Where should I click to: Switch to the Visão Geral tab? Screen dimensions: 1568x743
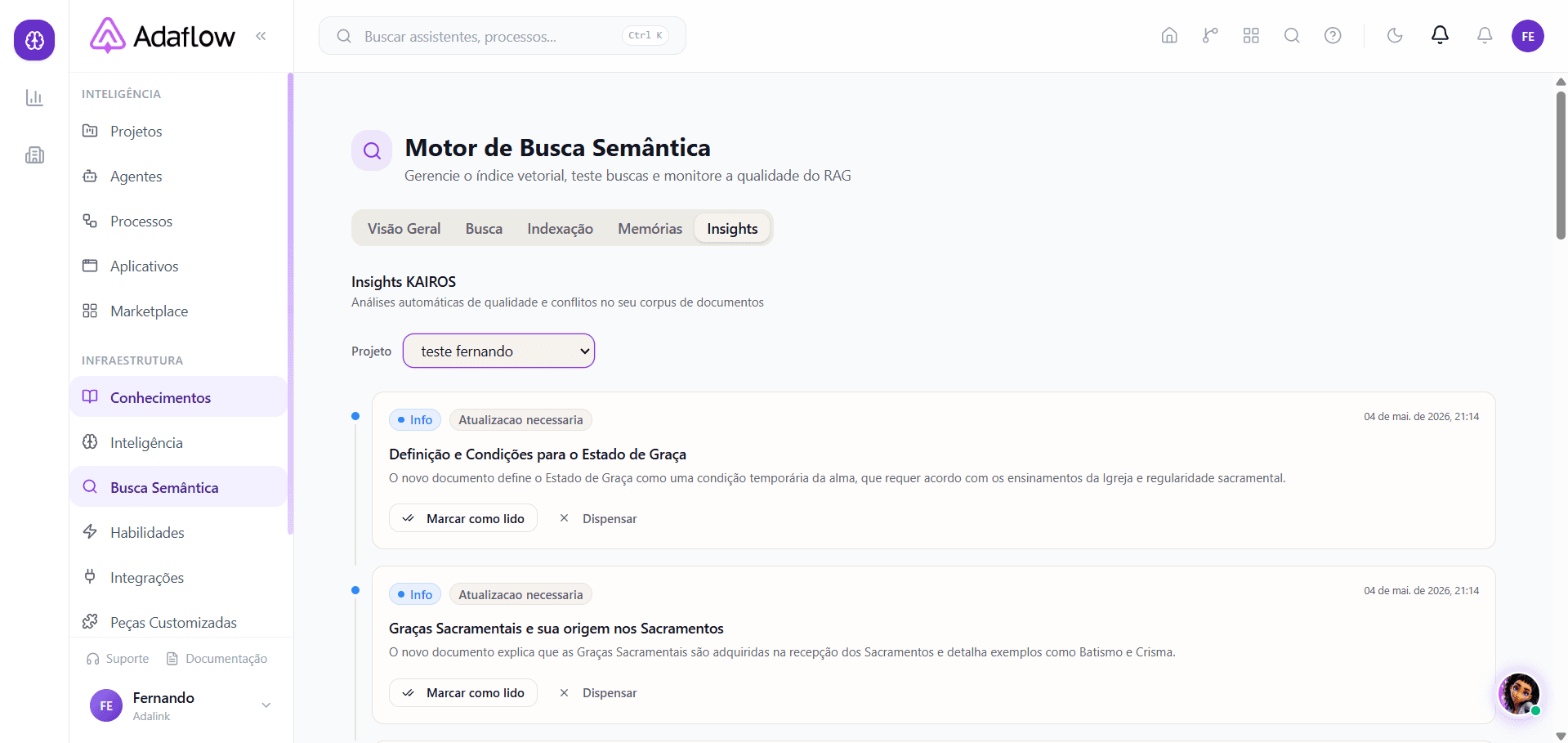404,229
